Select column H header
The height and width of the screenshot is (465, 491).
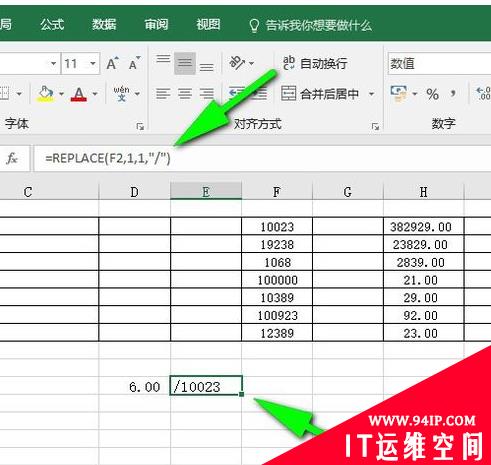coord(424,192)
